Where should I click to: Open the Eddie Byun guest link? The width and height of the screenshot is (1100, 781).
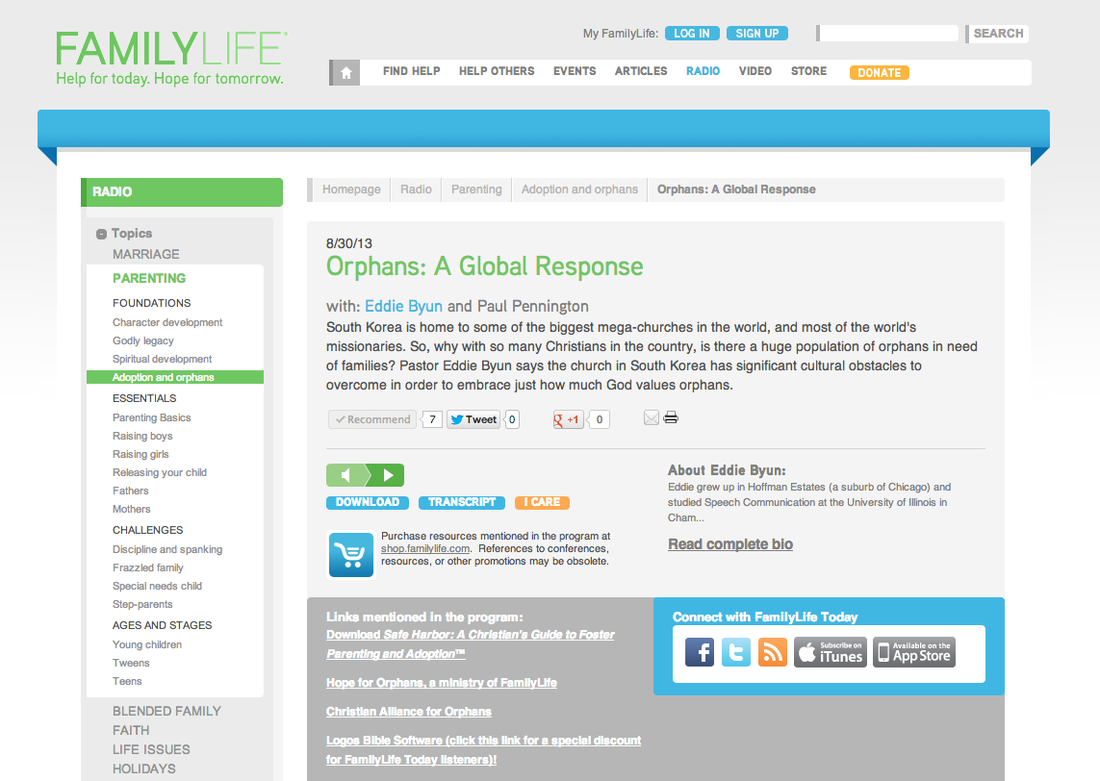(403, 306)
